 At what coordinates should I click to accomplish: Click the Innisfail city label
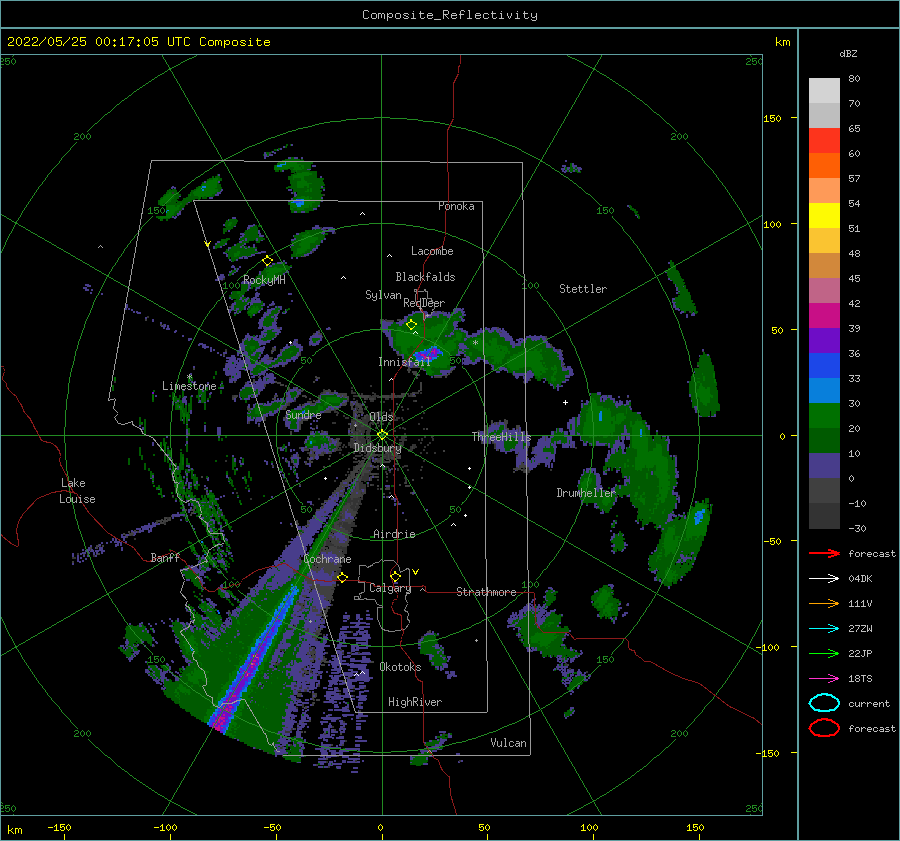pos(404,362)
